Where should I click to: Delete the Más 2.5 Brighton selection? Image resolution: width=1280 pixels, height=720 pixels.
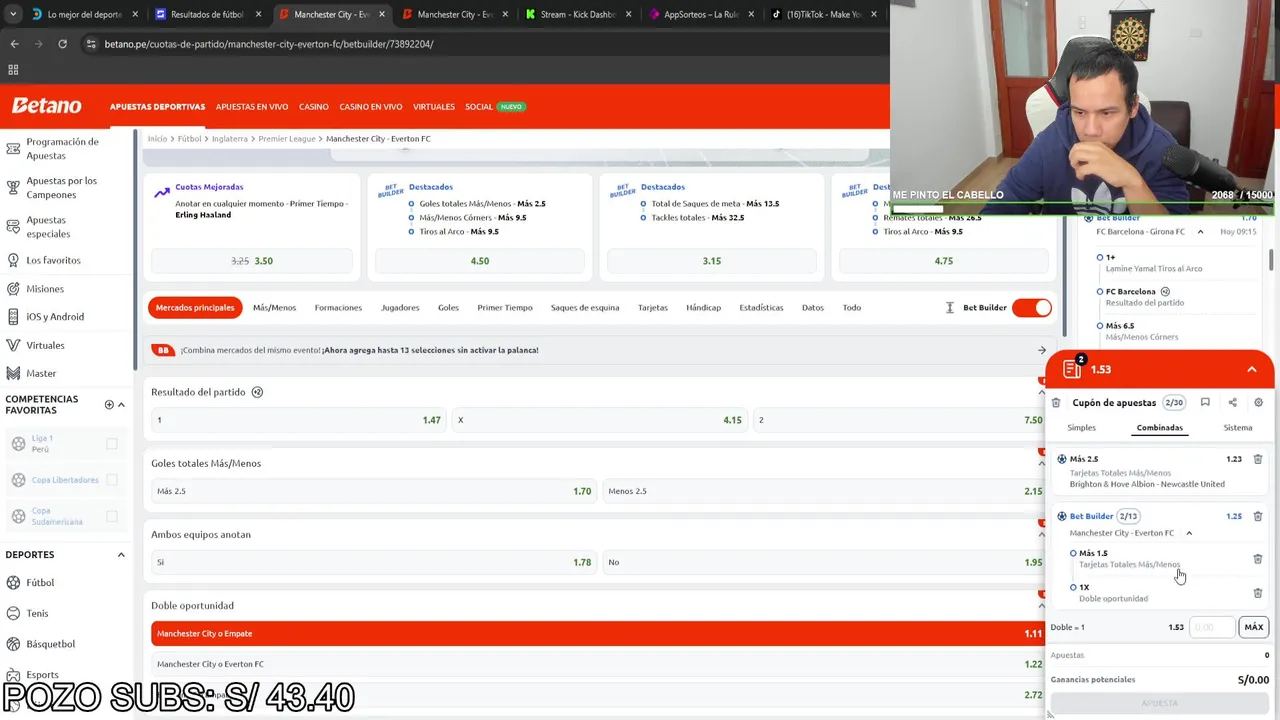point(1258,459)
